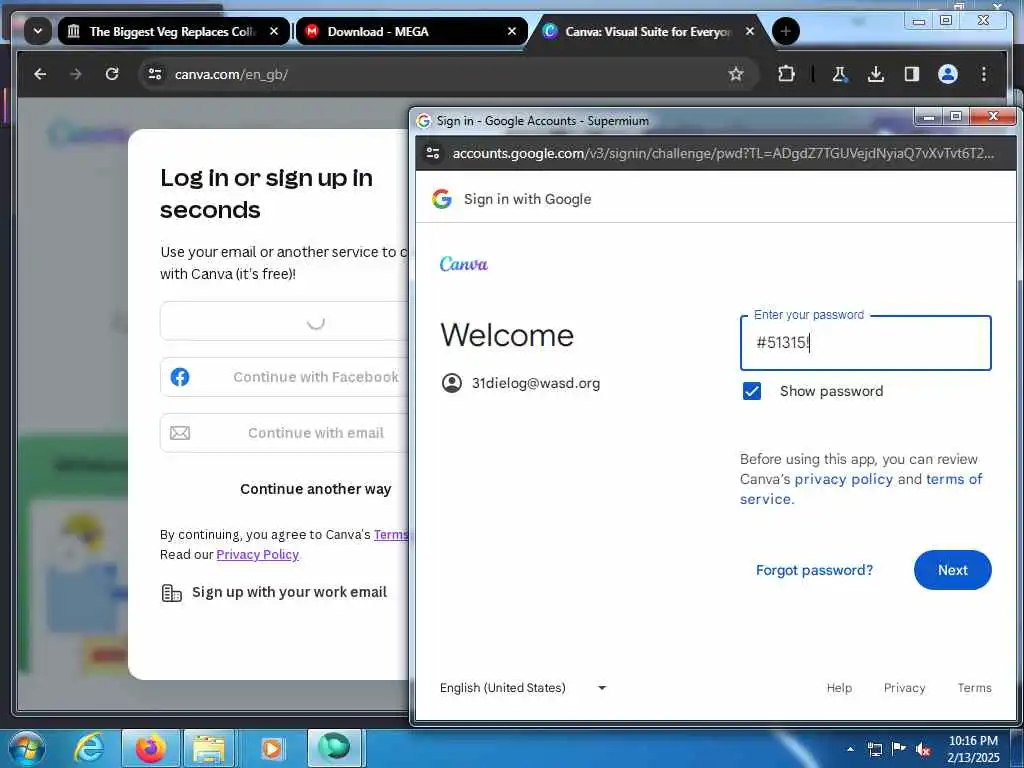Show hidden tray icons arrow
The height and width of the screenshot is (768, 1024).
[850, 749]
